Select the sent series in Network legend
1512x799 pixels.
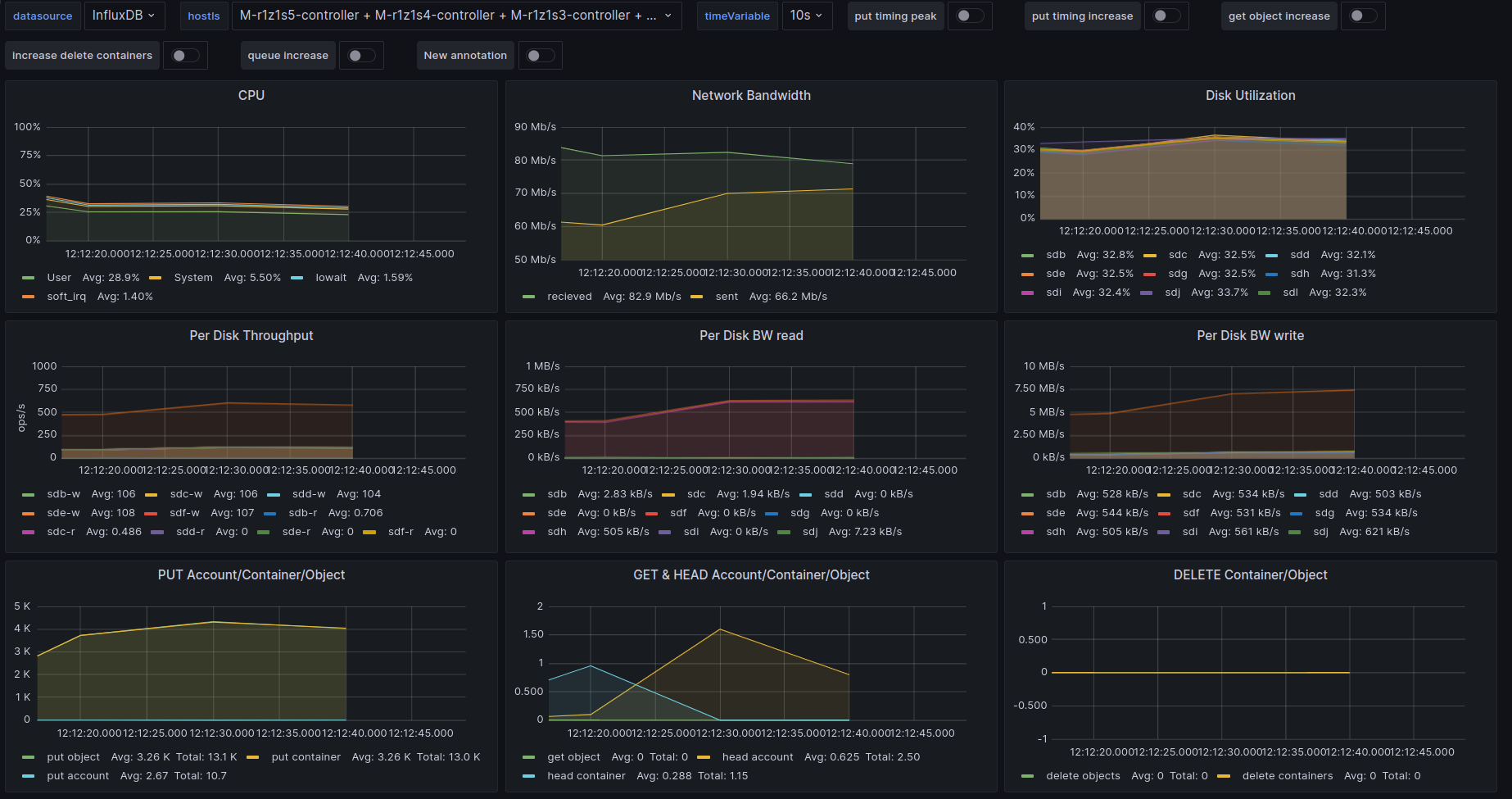coord(727,297)
